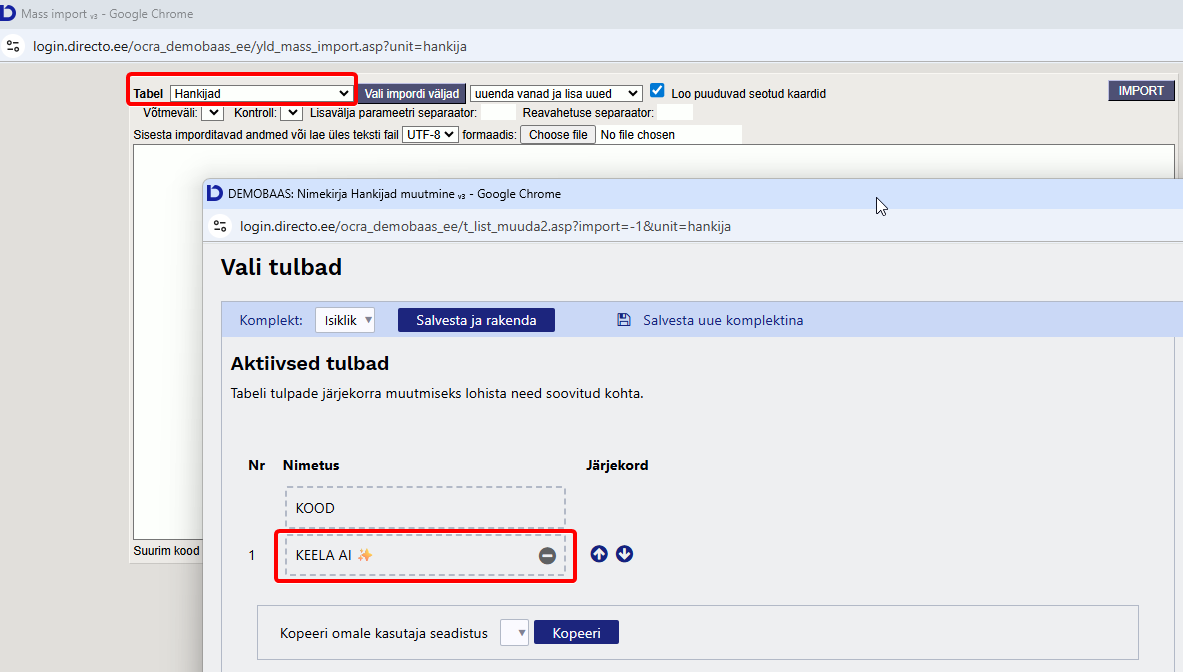This screenshot has height=672, width=1183.
Task: Click the Reavahetuse separaator input field
Action: pyautogui.click(x=674, y=113)
